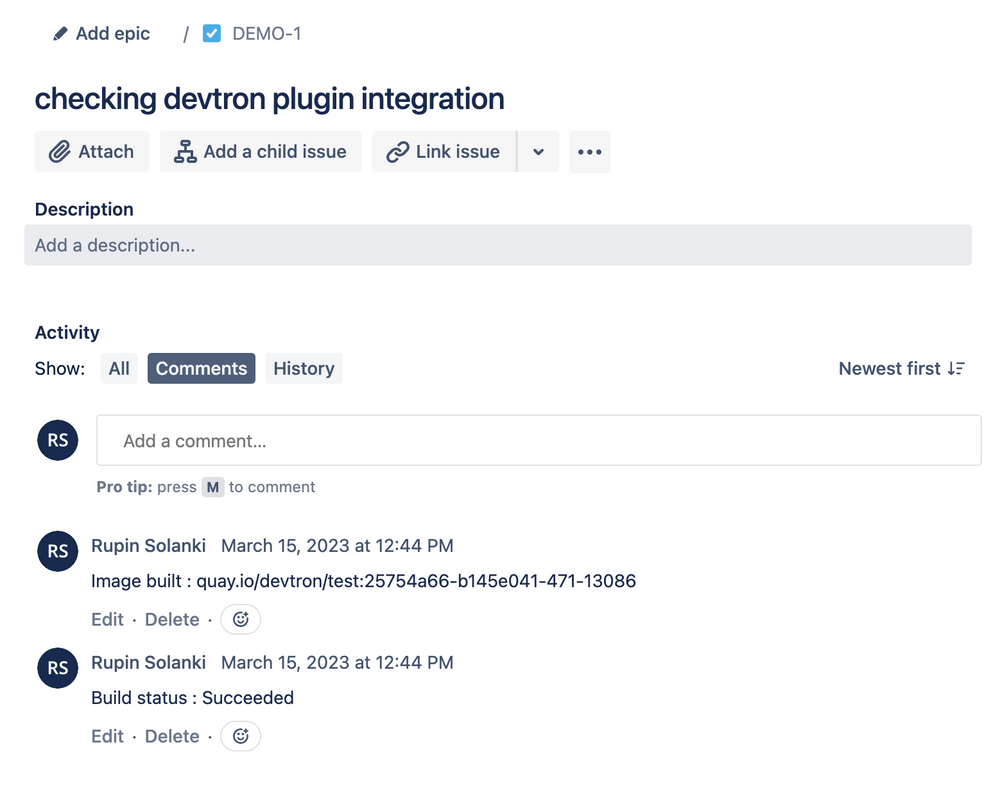Click the pencil icon beside Add epic

coord(58,33)
